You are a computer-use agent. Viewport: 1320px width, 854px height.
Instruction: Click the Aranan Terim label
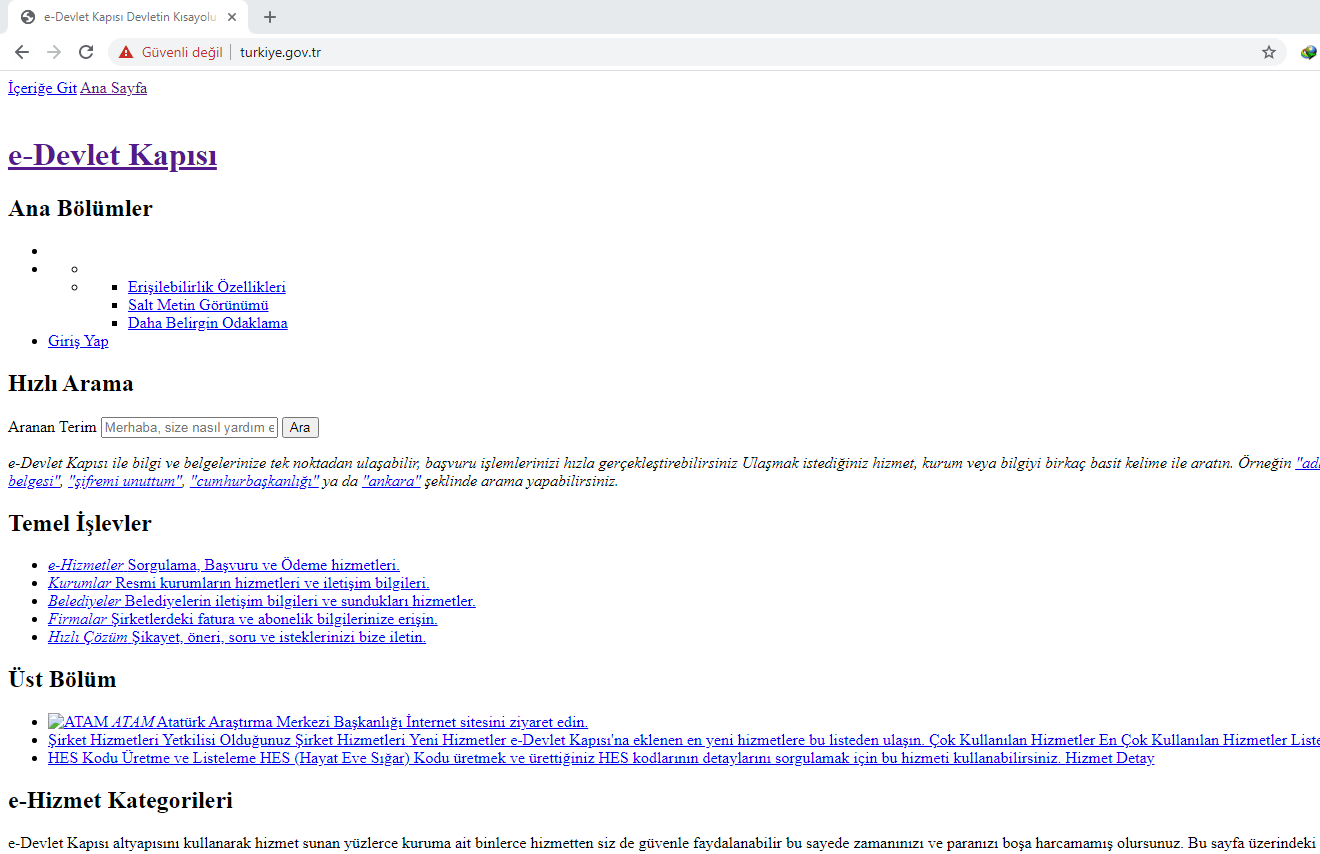tap(52, 428)
